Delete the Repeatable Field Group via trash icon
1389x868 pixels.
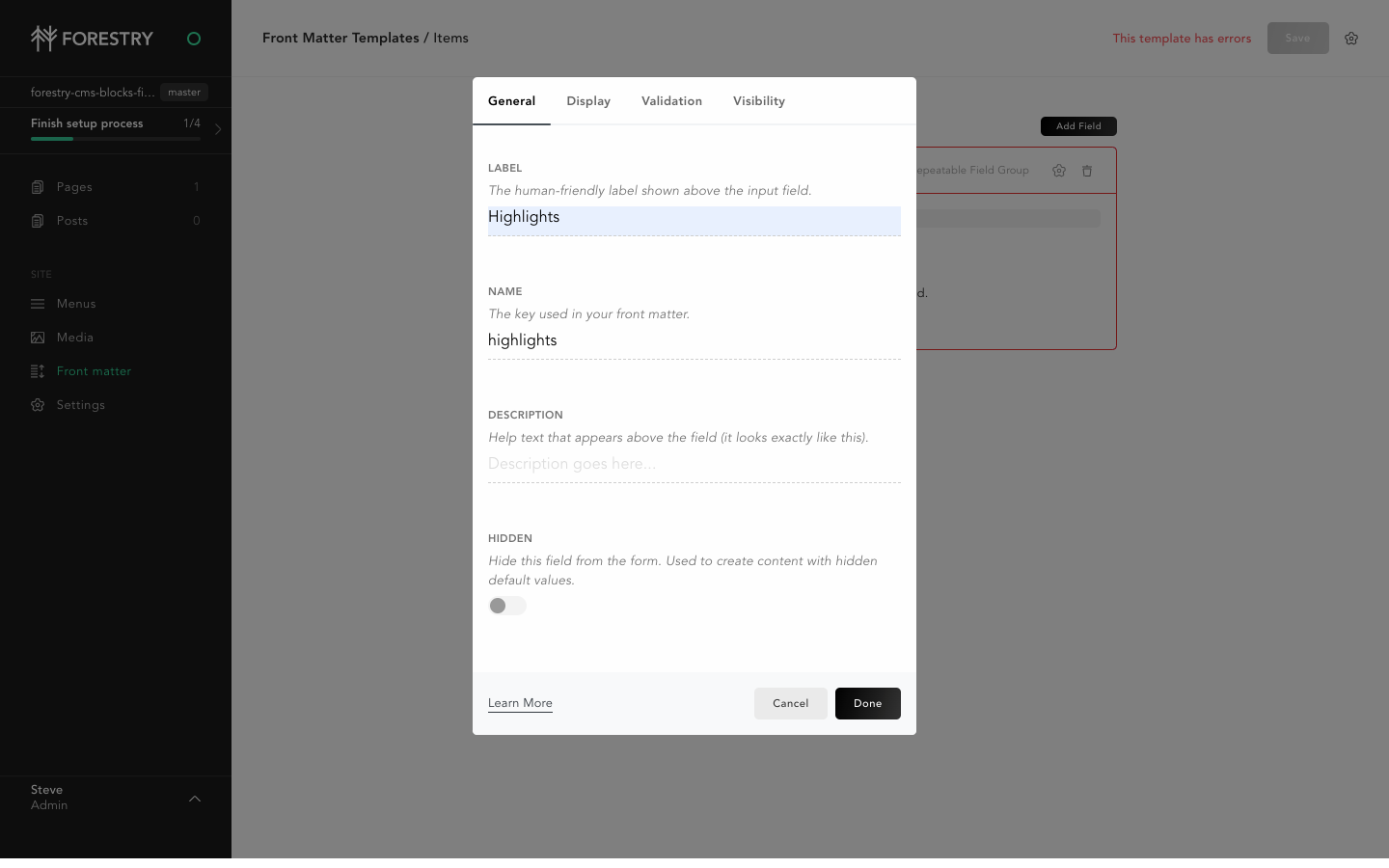(1087, 171)
